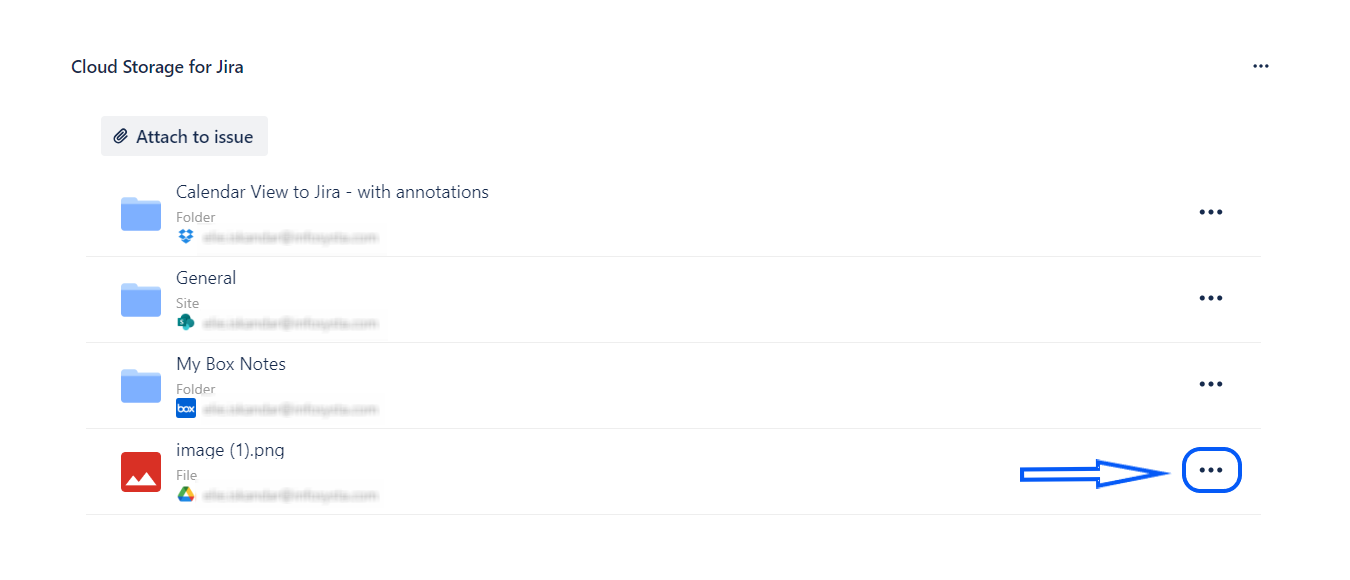
Task: Open the Cloud Storage panel options menu
Action: [1260, 66]
